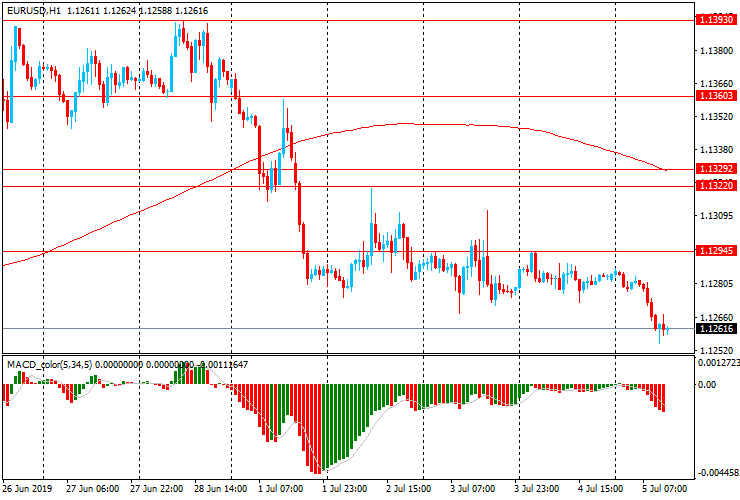Select the 1.12945 red price label
The height and width of the screenshot is (500, 740).
tap(716, 251)
